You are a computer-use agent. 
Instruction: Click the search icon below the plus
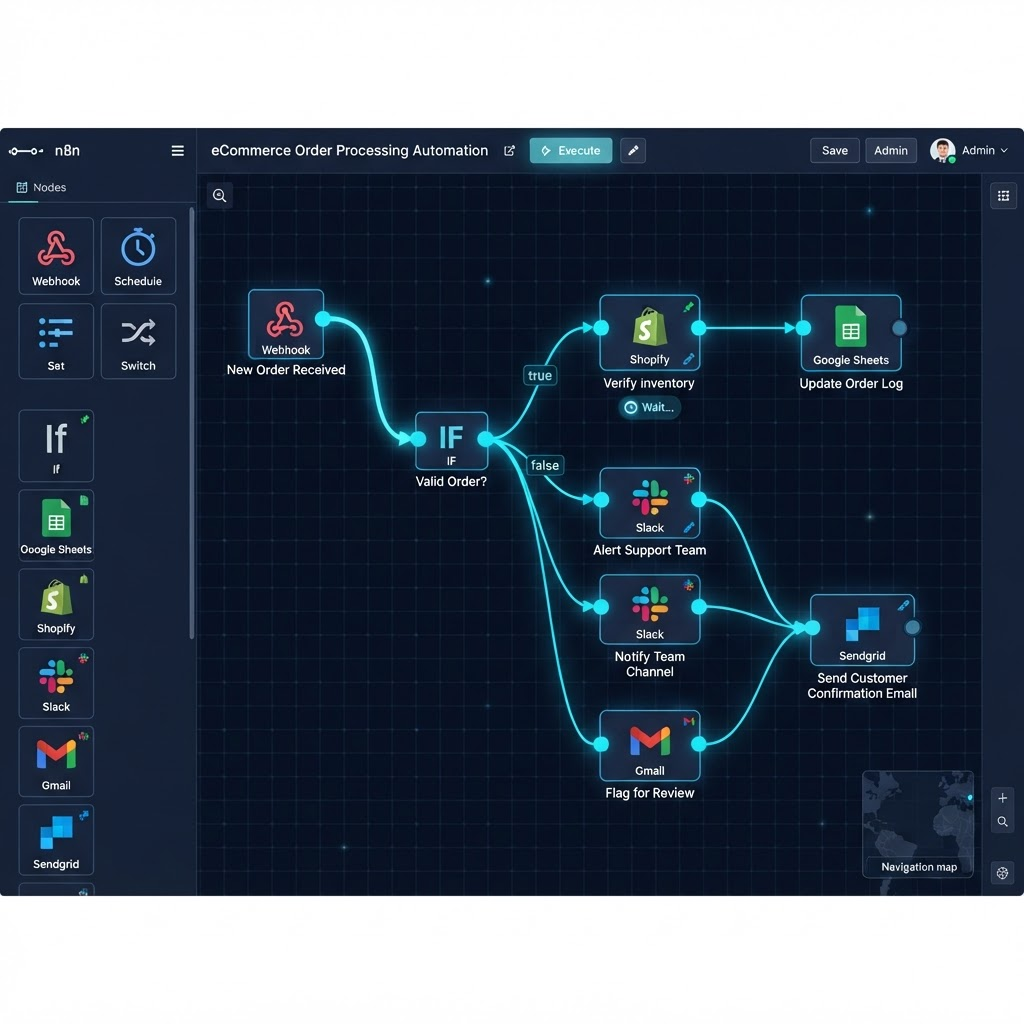pyautogui.click(x=1002, y=822)
